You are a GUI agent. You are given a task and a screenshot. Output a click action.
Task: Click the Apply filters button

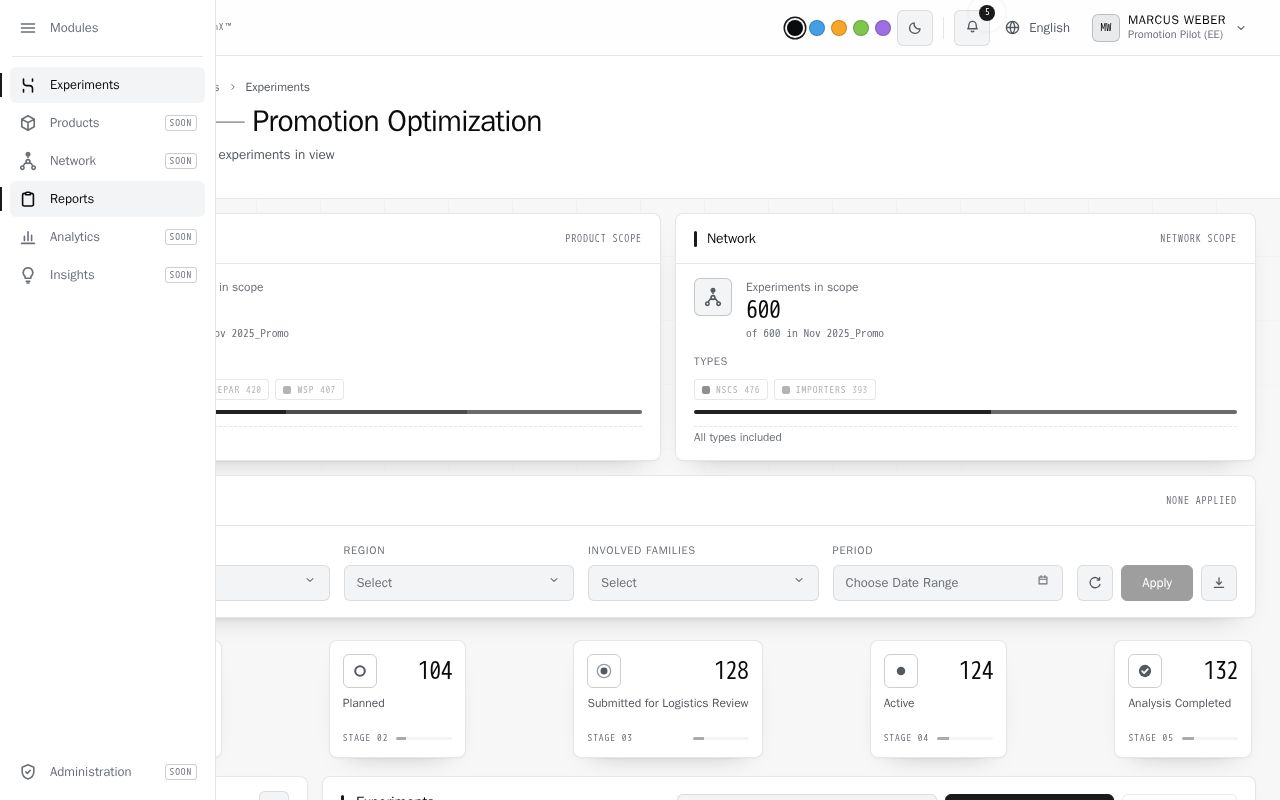point(1157,583)
